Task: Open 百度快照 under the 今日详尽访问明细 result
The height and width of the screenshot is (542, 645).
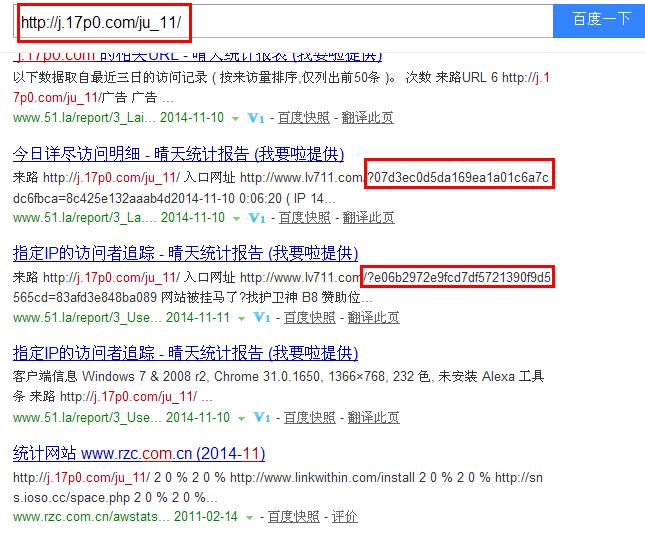Action: (304, 217)
